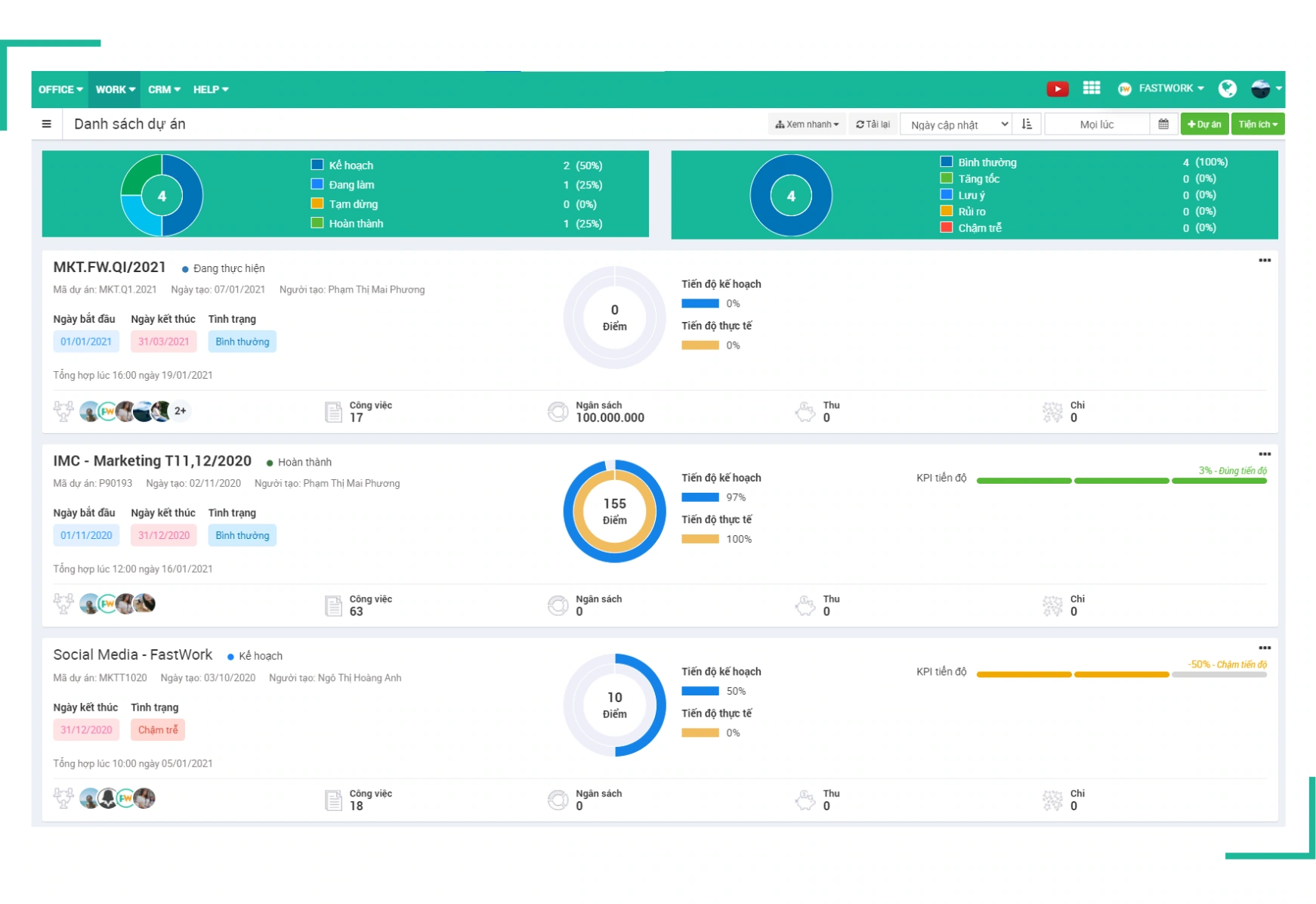Click the Mọi lúc date field

(1096, 125)
